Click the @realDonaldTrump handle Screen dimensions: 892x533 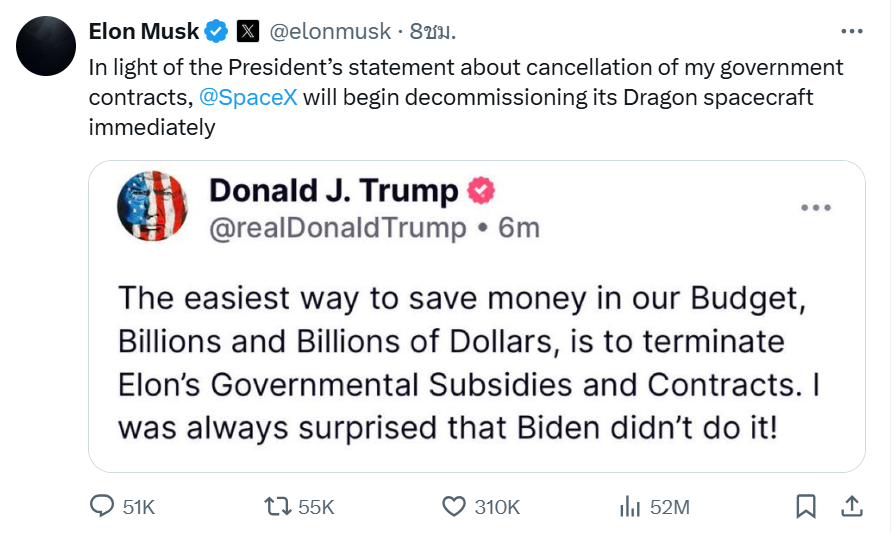336,228
